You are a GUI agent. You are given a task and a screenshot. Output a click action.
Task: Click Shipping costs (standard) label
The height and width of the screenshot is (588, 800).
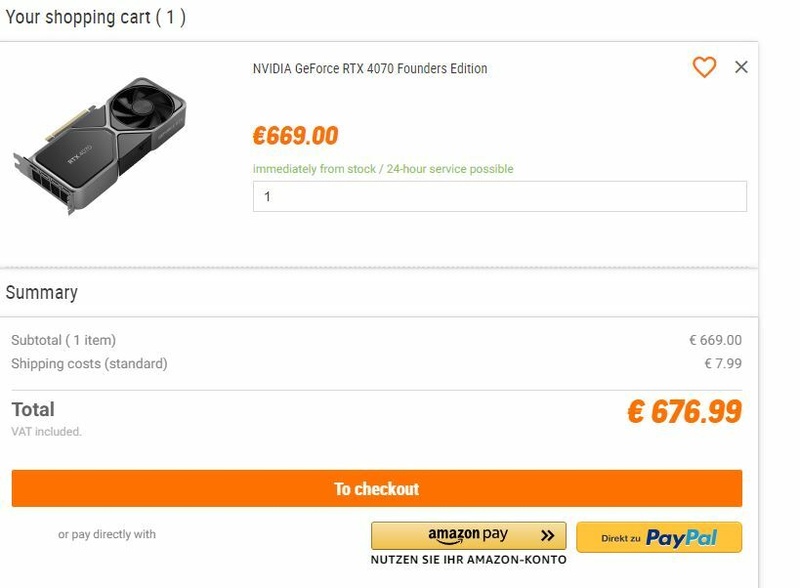[89, 364]
